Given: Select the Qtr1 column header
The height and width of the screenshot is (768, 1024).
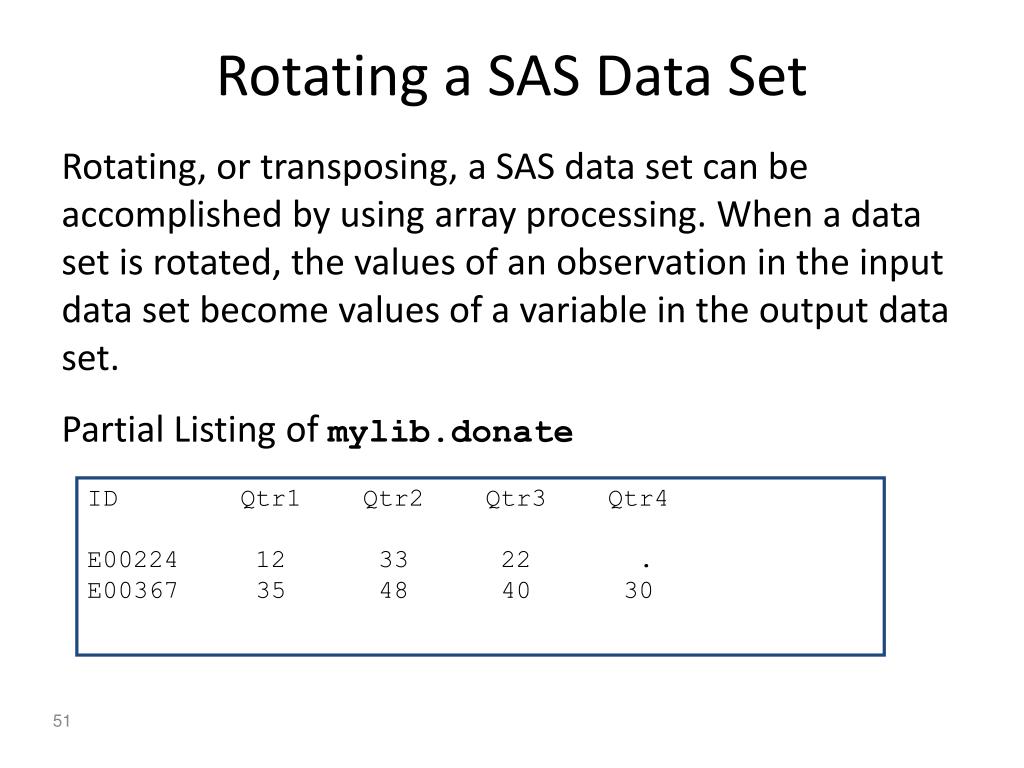Looking at the screenshot, I should pos(270,500).
